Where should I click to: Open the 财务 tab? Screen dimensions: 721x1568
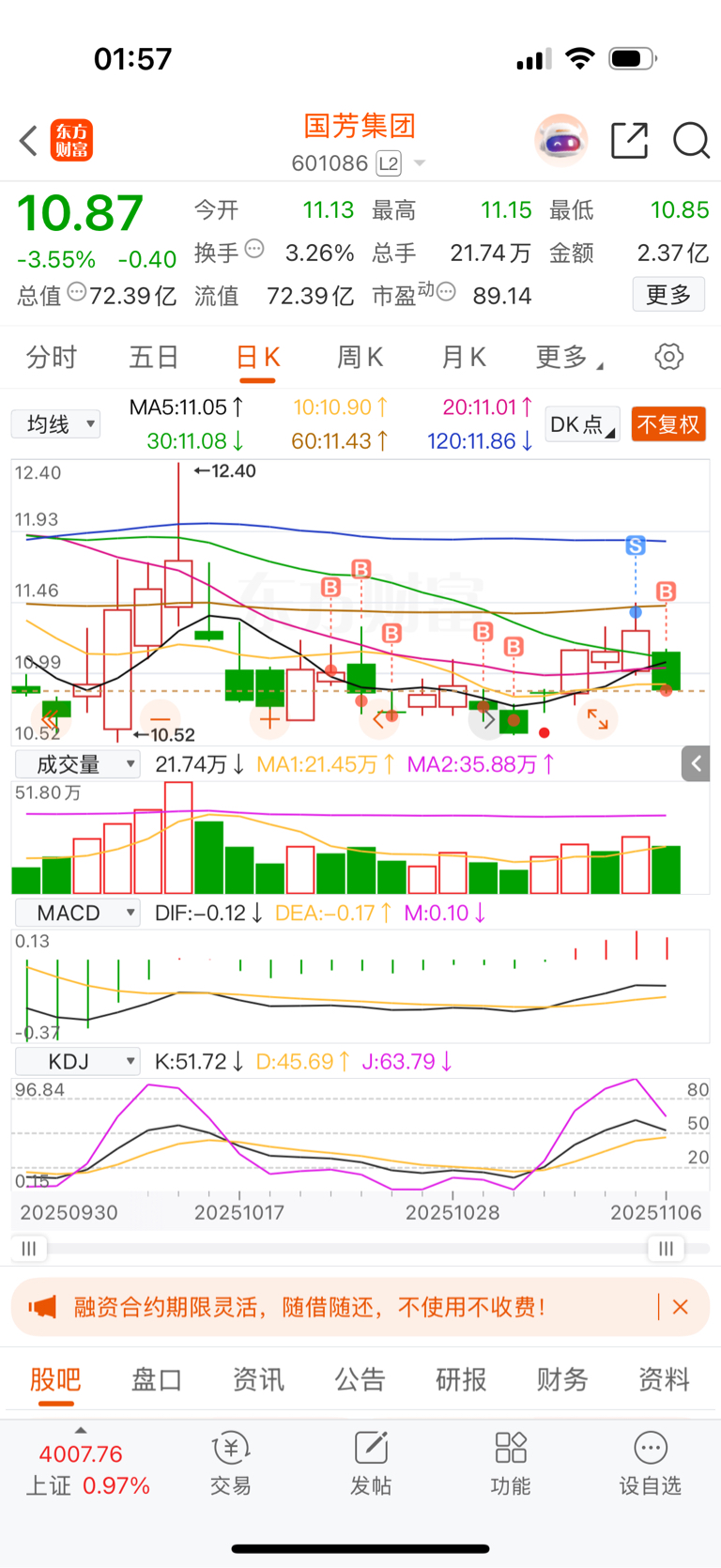tap(562, 1379)
